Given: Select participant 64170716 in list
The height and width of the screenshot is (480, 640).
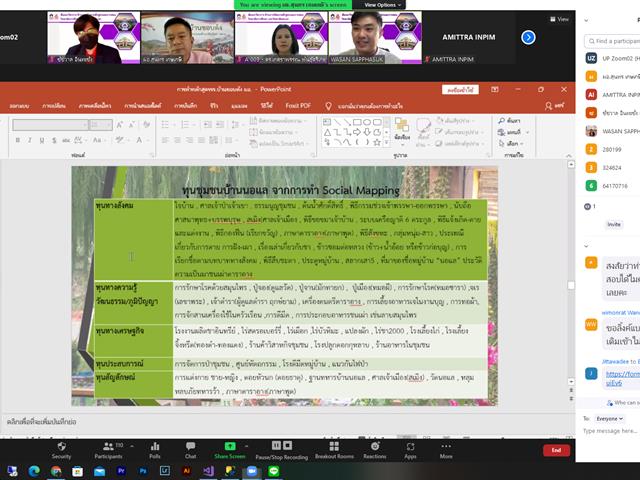Looking at the screenshot, I should [x=612, y=186].
